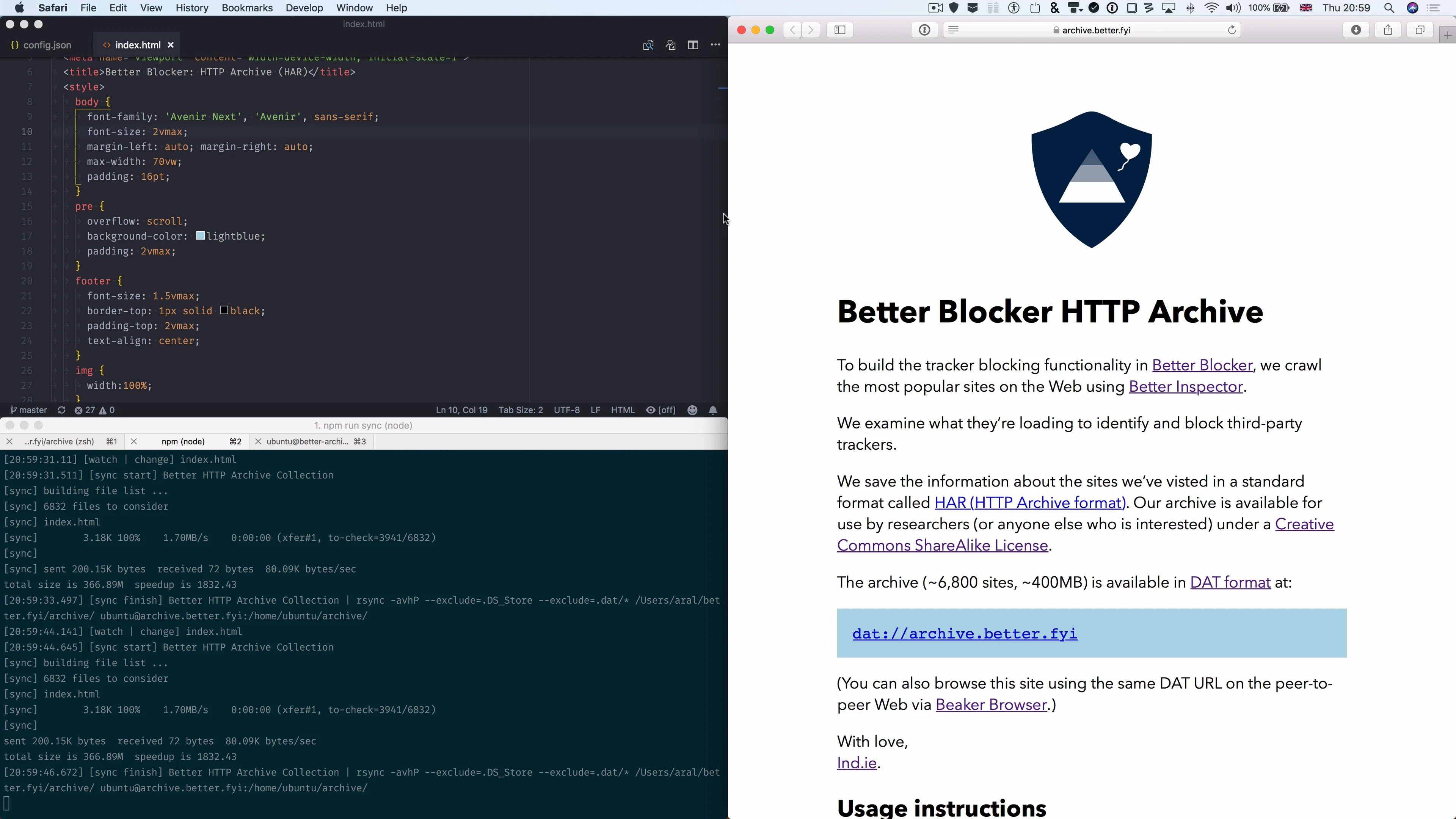Split the editor pane
Screen dimensions: 1456x819
(x=693, y=45)
